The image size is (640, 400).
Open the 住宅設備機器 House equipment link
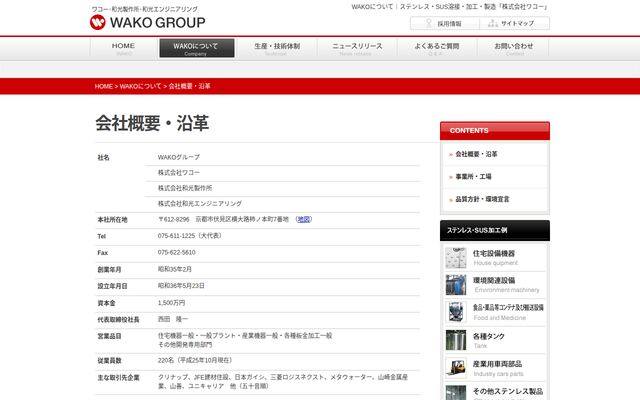click(495, 258)
